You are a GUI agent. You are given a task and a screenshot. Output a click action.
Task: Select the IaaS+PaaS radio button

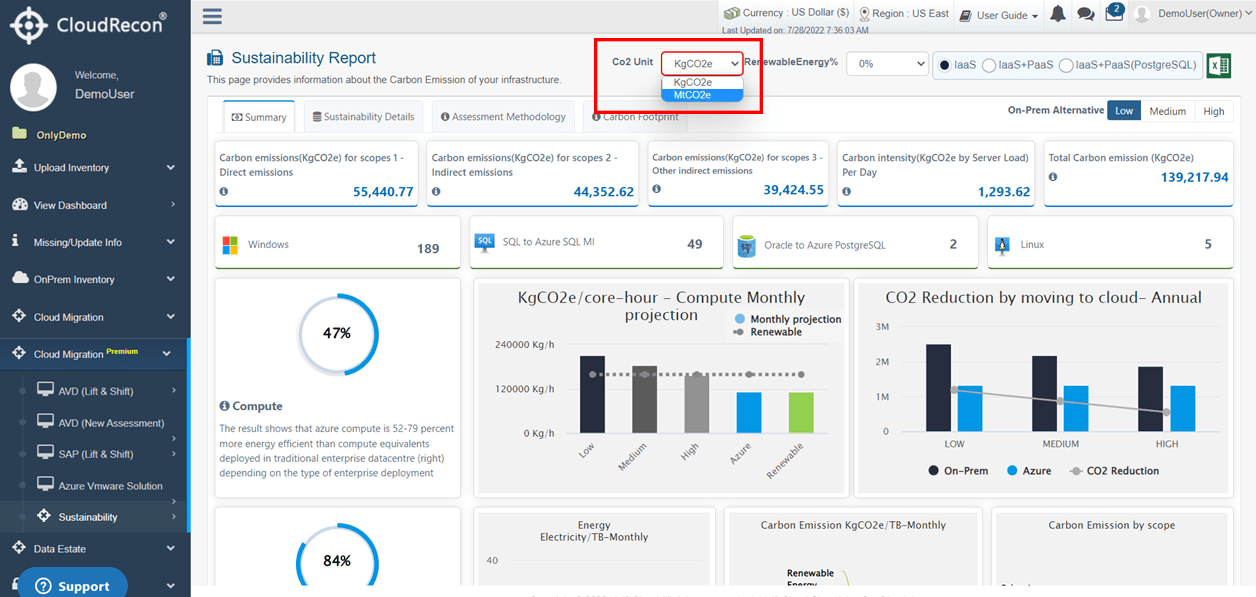click(x=989, y=65)
